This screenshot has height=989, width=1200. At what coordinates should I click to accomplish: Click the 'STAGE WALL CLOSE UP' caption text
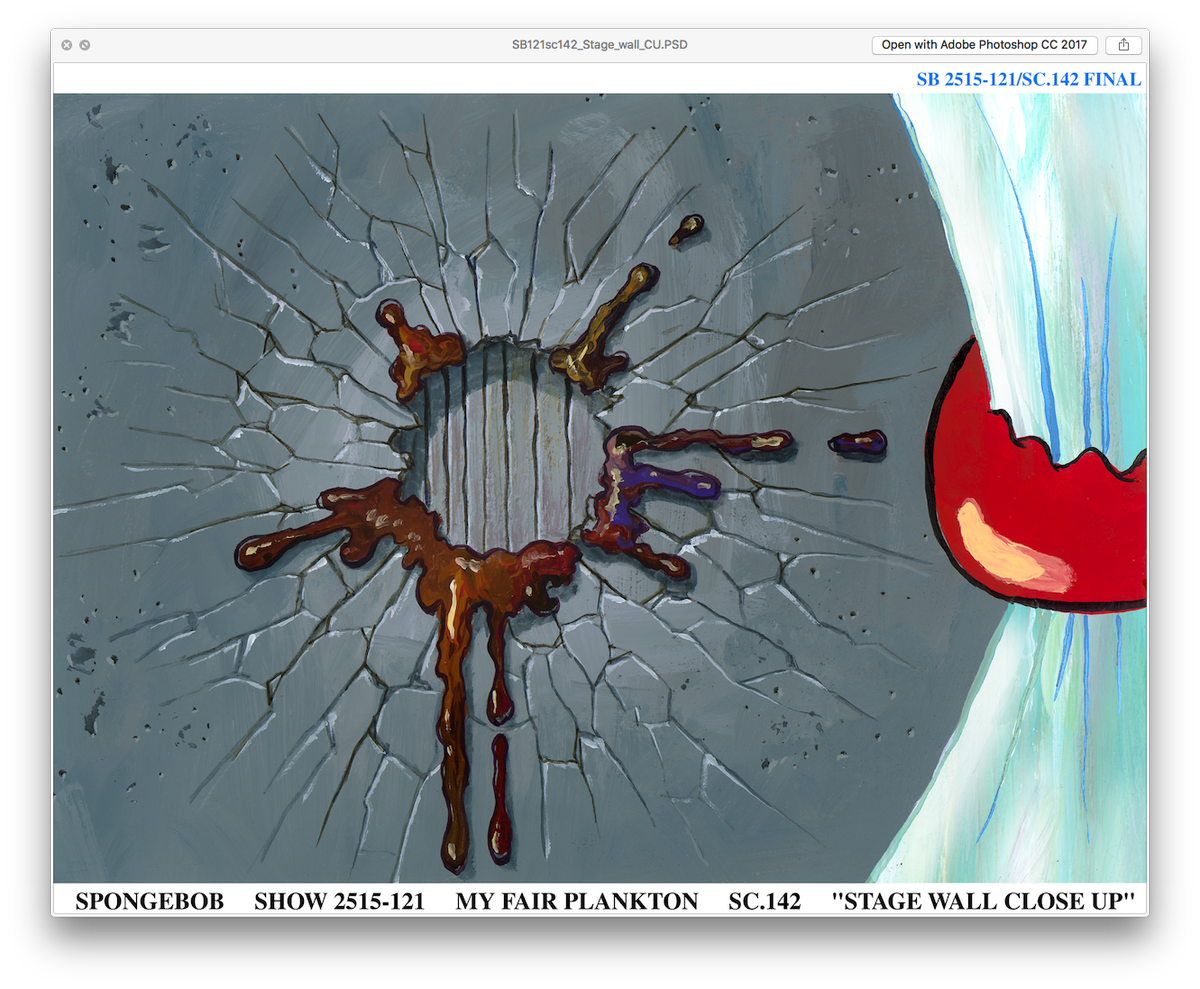click(x=984, y=901)
